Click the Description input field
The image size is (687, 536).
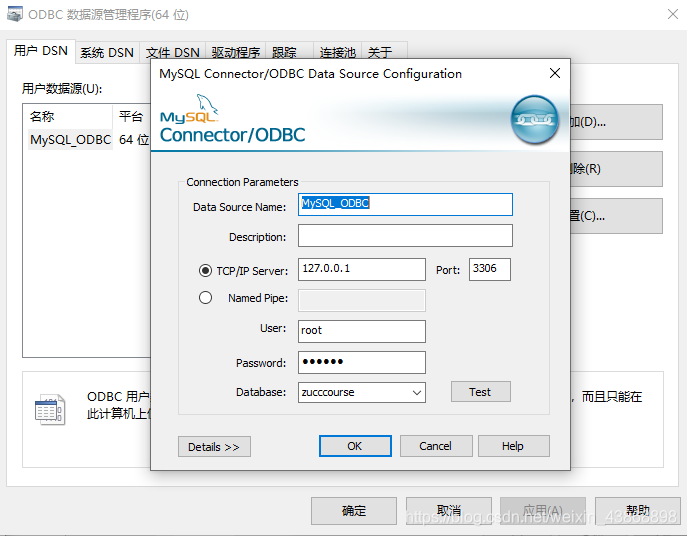pyautogui.click(x=405, y=236)
